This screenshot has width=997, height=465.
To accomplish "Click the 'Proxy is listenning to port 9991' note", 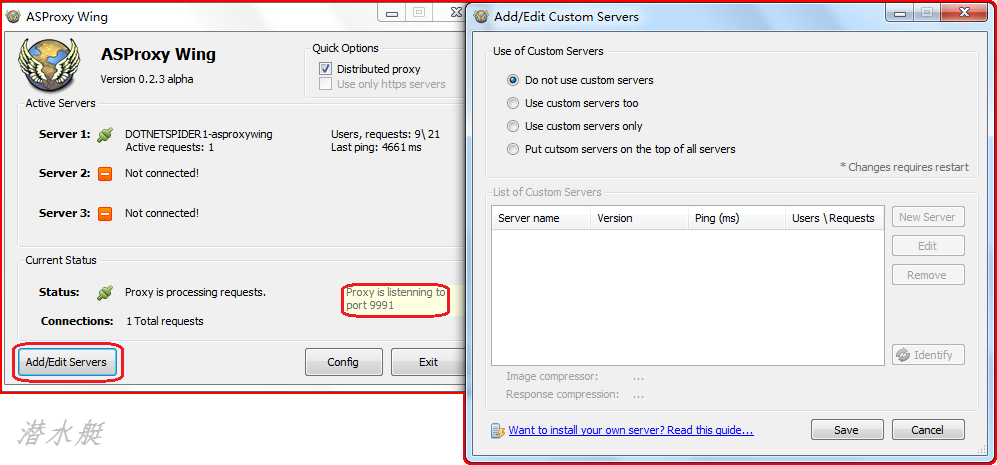I will [x=395, y=299].
